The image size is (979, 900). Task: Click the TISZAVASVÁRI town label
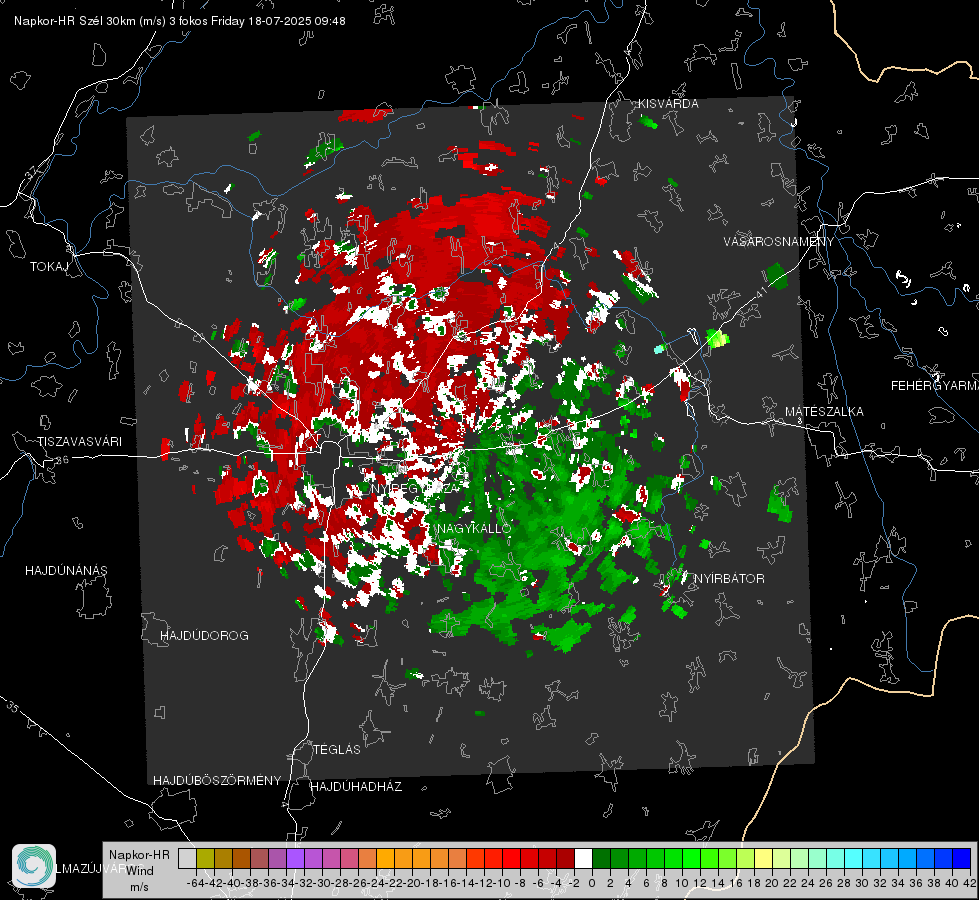point(79,442)
